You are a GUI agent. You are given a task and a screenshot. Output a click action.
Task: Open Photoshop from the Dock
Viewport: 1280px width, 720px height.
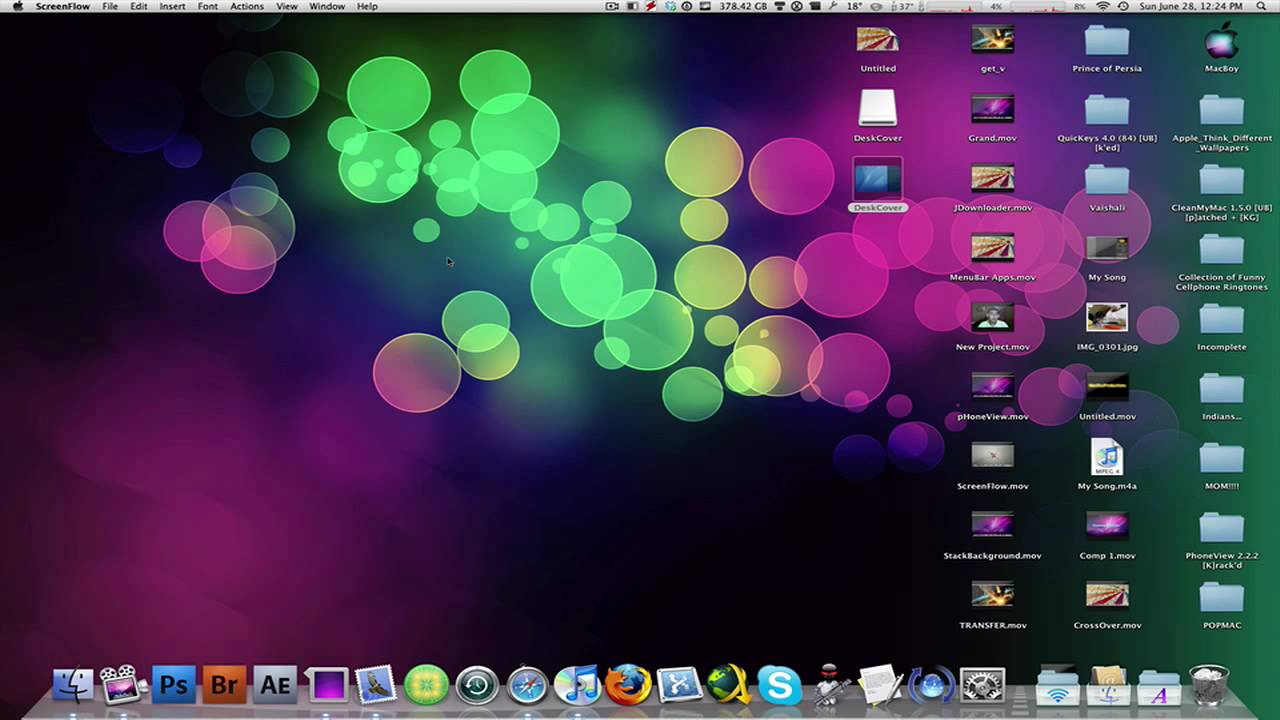(174, 685)
